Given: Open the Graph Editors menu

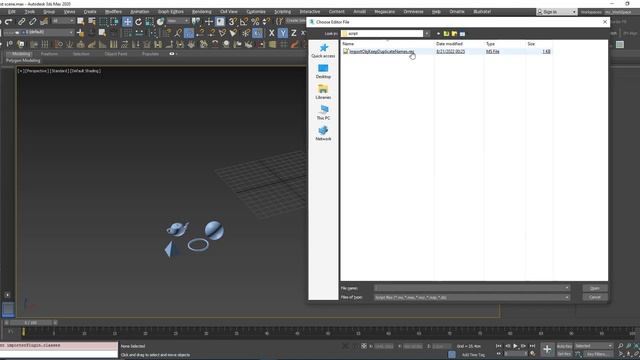Looking at the screenshot, I should coord(171,12).
